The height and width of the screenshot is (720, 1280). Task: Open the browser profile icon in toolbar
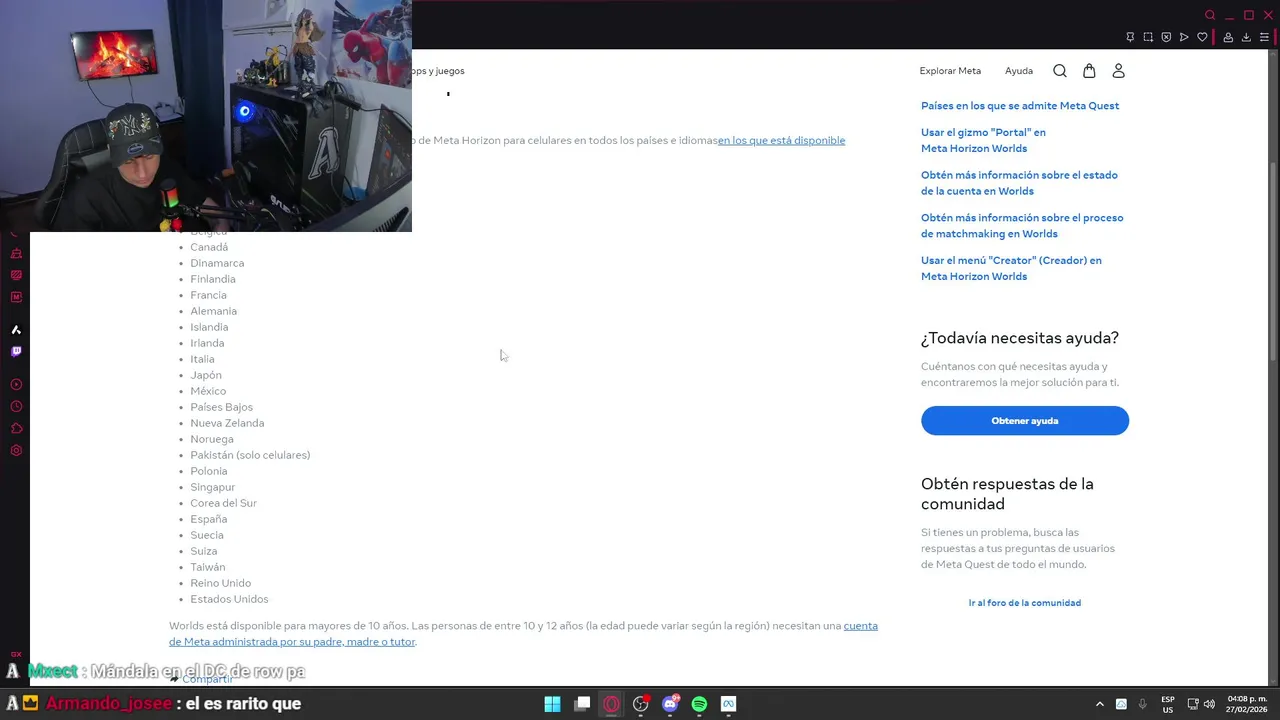[1228, 37]
